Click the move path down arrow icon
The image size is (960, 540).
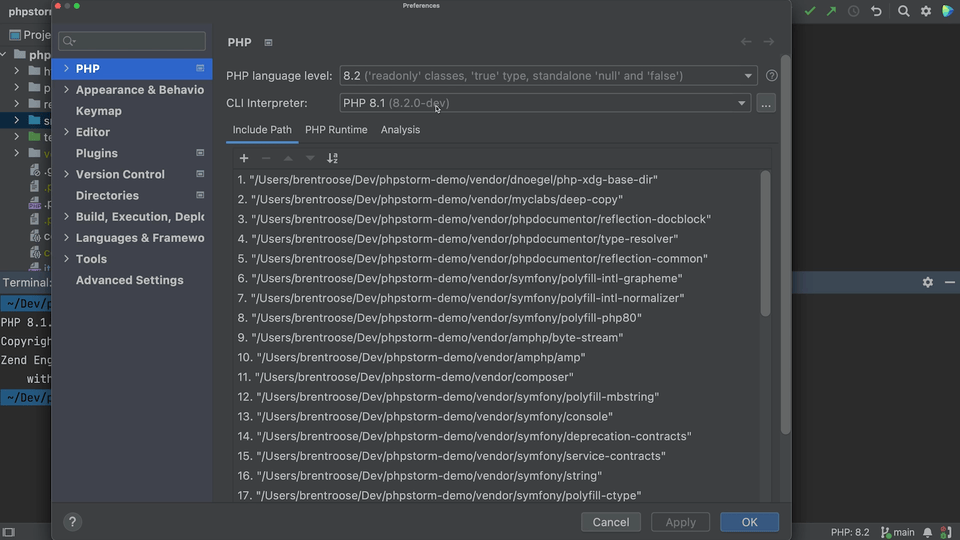[310, 159]
